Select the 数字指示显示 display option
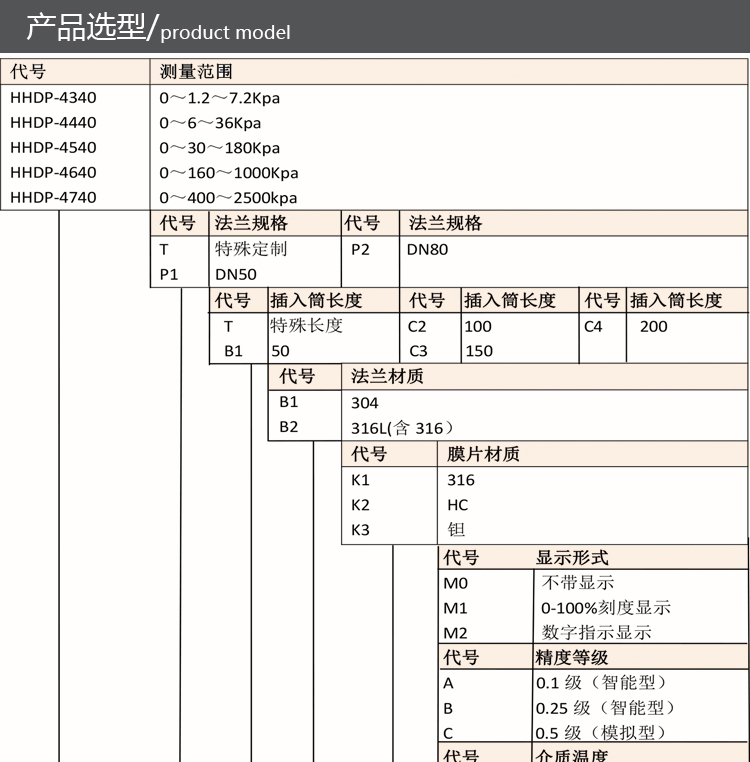The image size is (750, 762). pyautogui.click(x=596, y=633)
